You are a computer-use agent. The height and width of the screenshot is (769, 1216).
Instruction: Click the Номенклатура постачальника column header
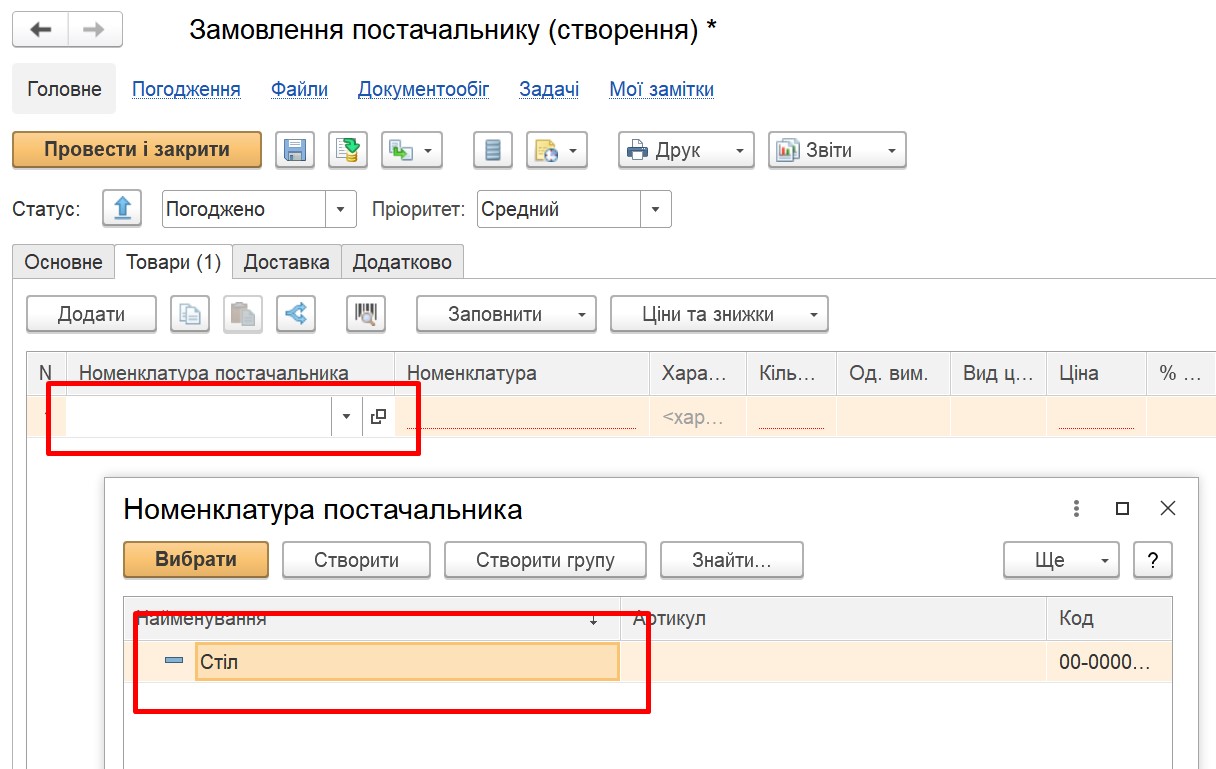coord(230,373)
